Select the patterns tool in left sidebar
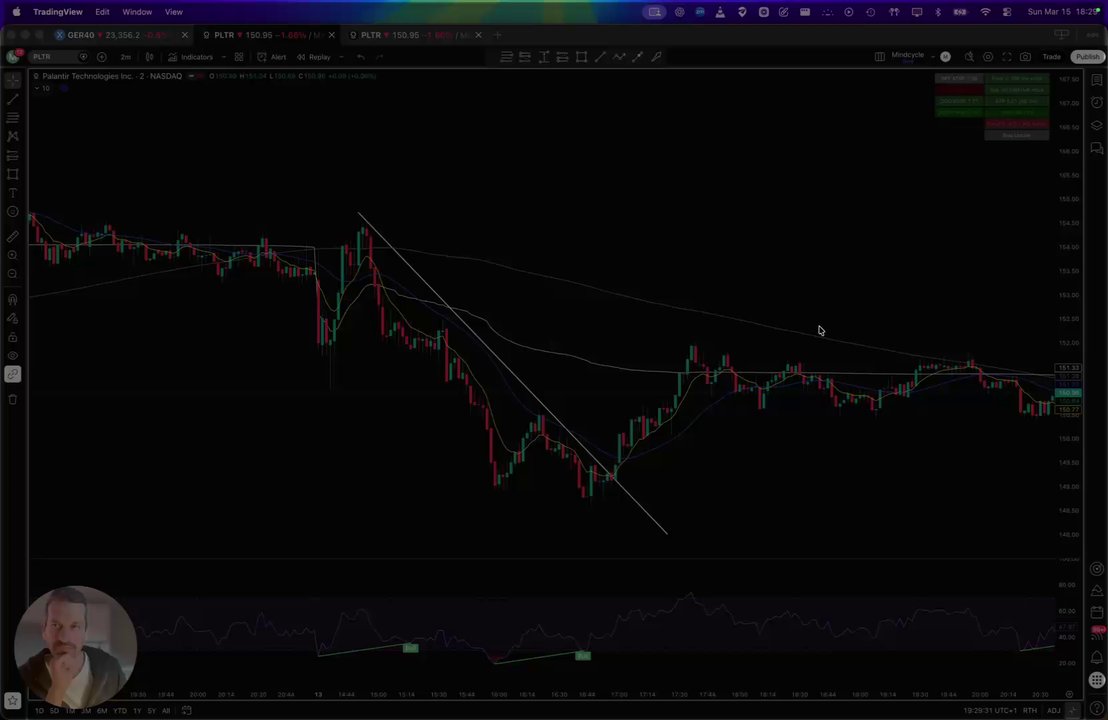The height and width of the screenshot is (720, 1108). coord(13,136)
